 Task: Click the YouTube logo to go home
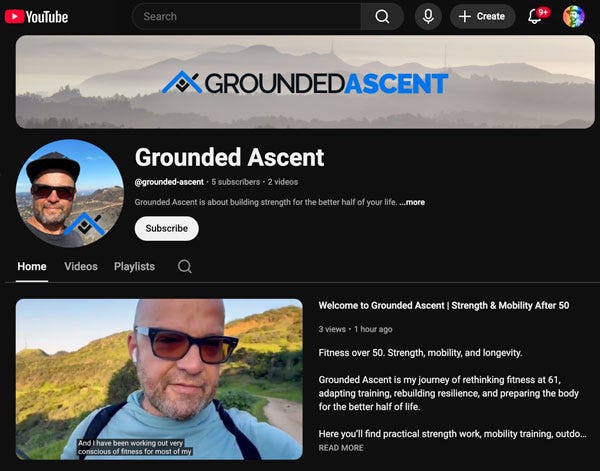[x=36, y=17]
